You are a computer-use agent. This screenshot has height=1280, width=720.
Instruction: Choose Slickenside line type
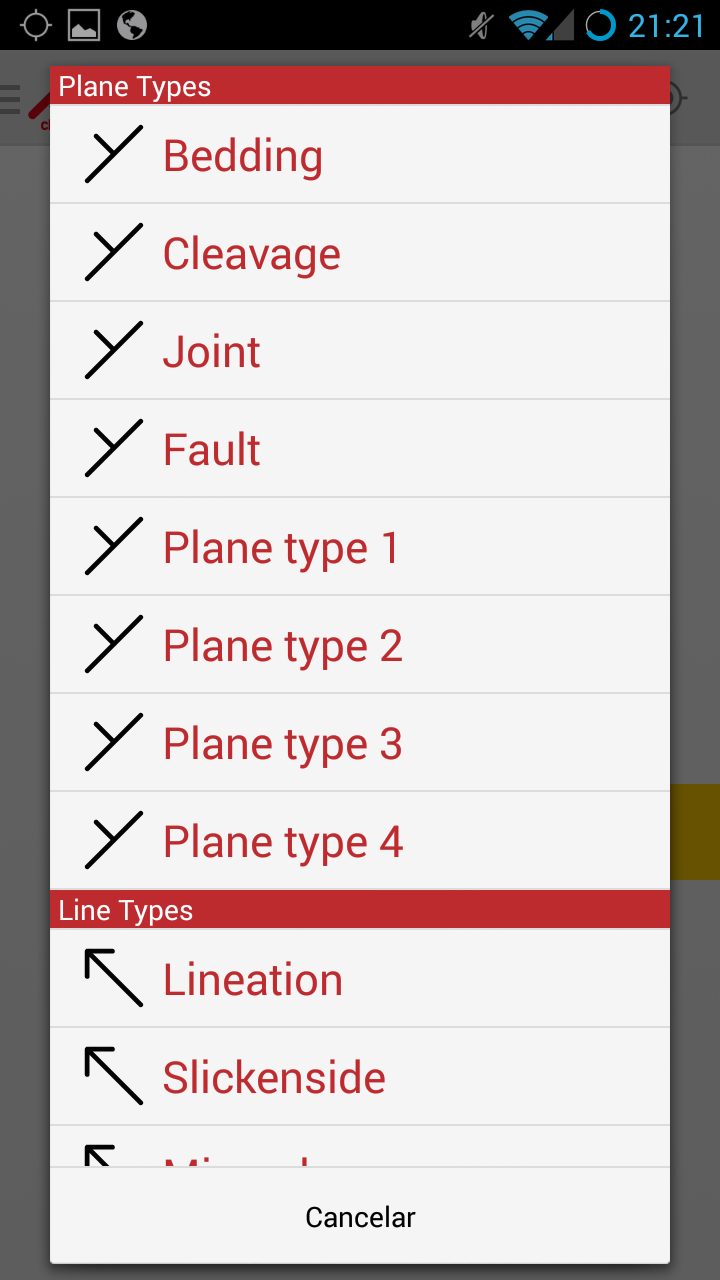click(x=274, y=1078)
